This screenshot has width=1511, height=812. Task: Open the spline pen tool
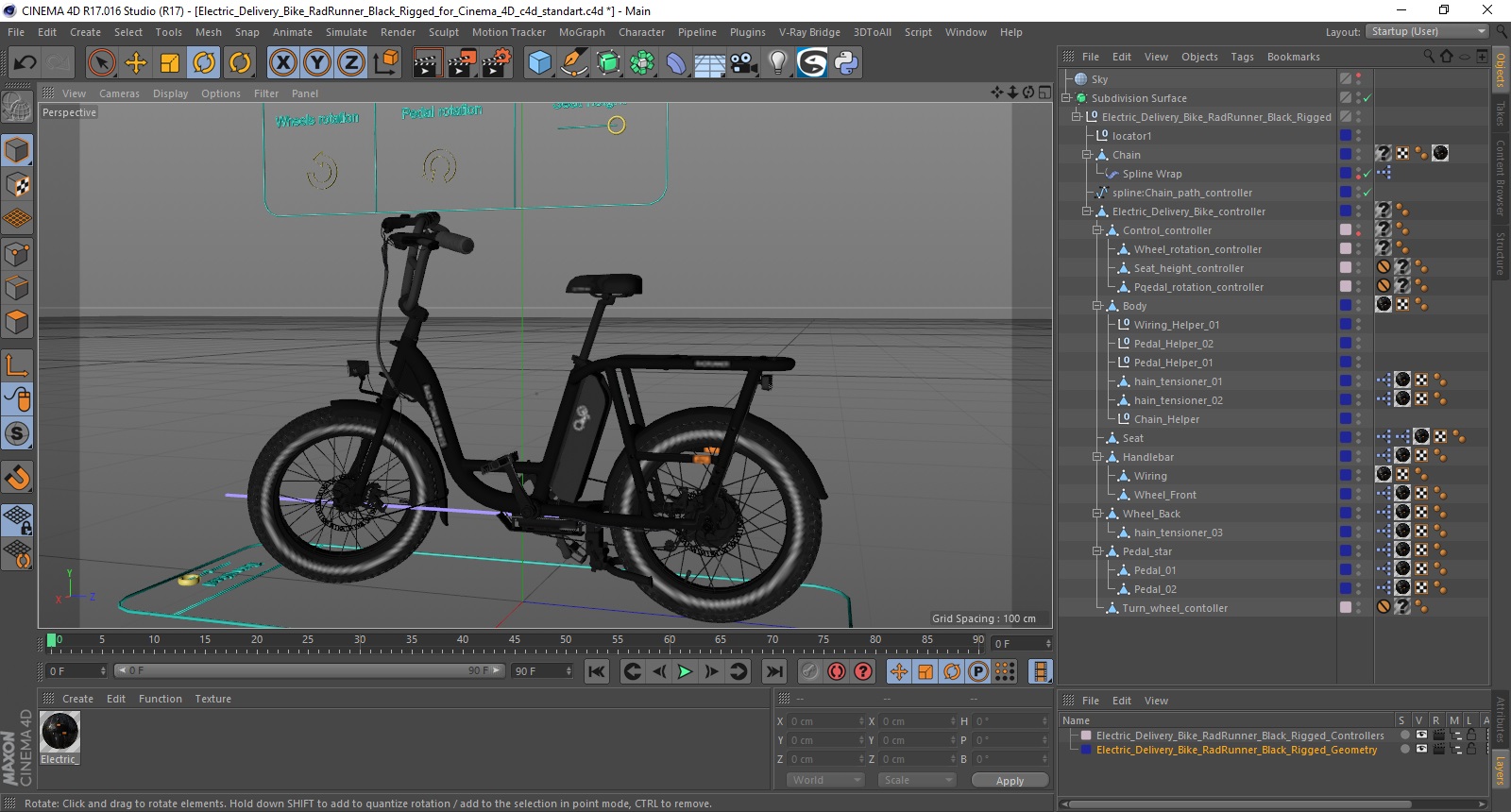point(573,63)
